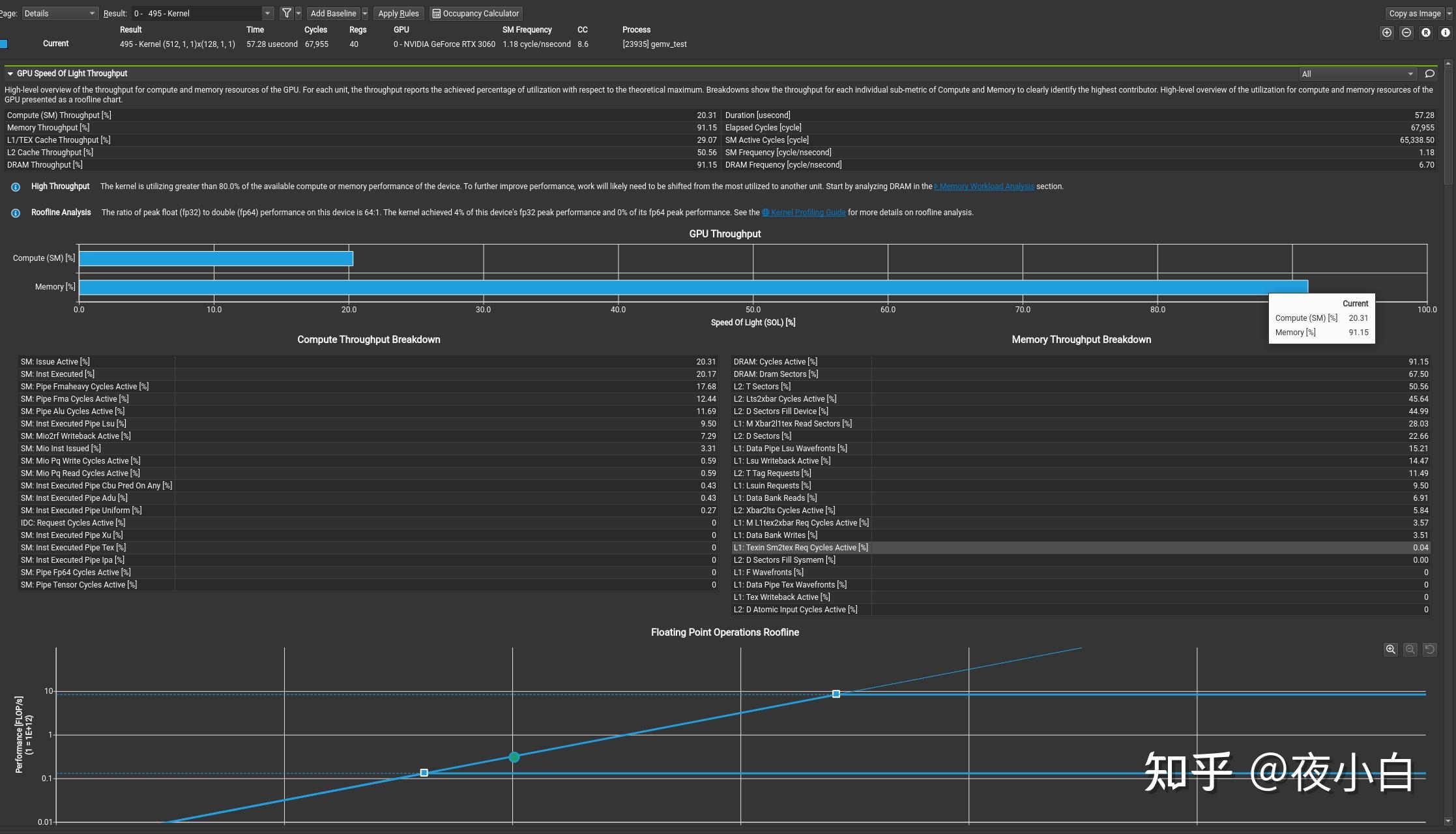Click the Apply Rules button
1456x834 pixels.
398,13
